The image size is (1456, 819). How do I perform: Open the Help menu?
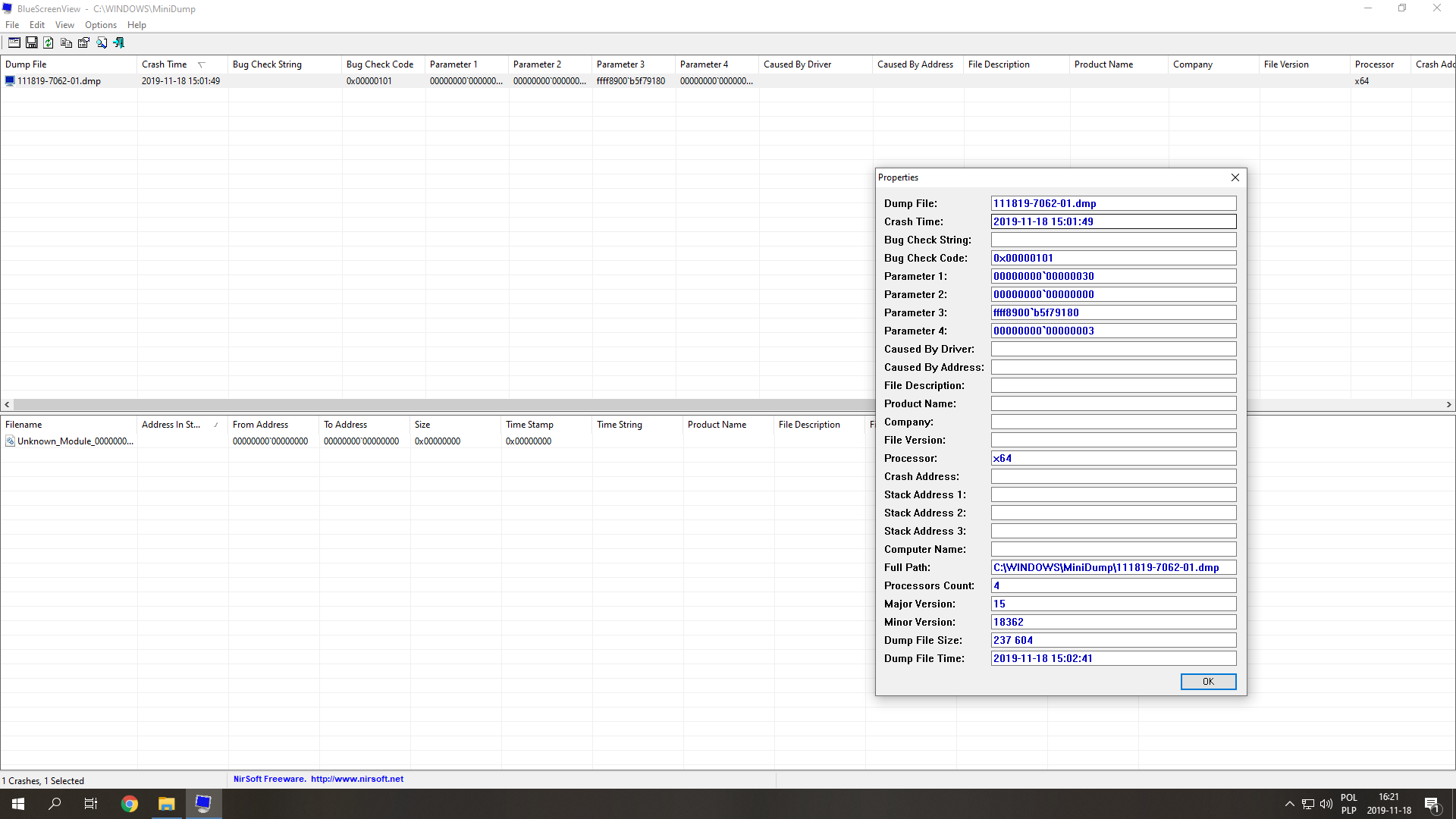click(136, 25)
